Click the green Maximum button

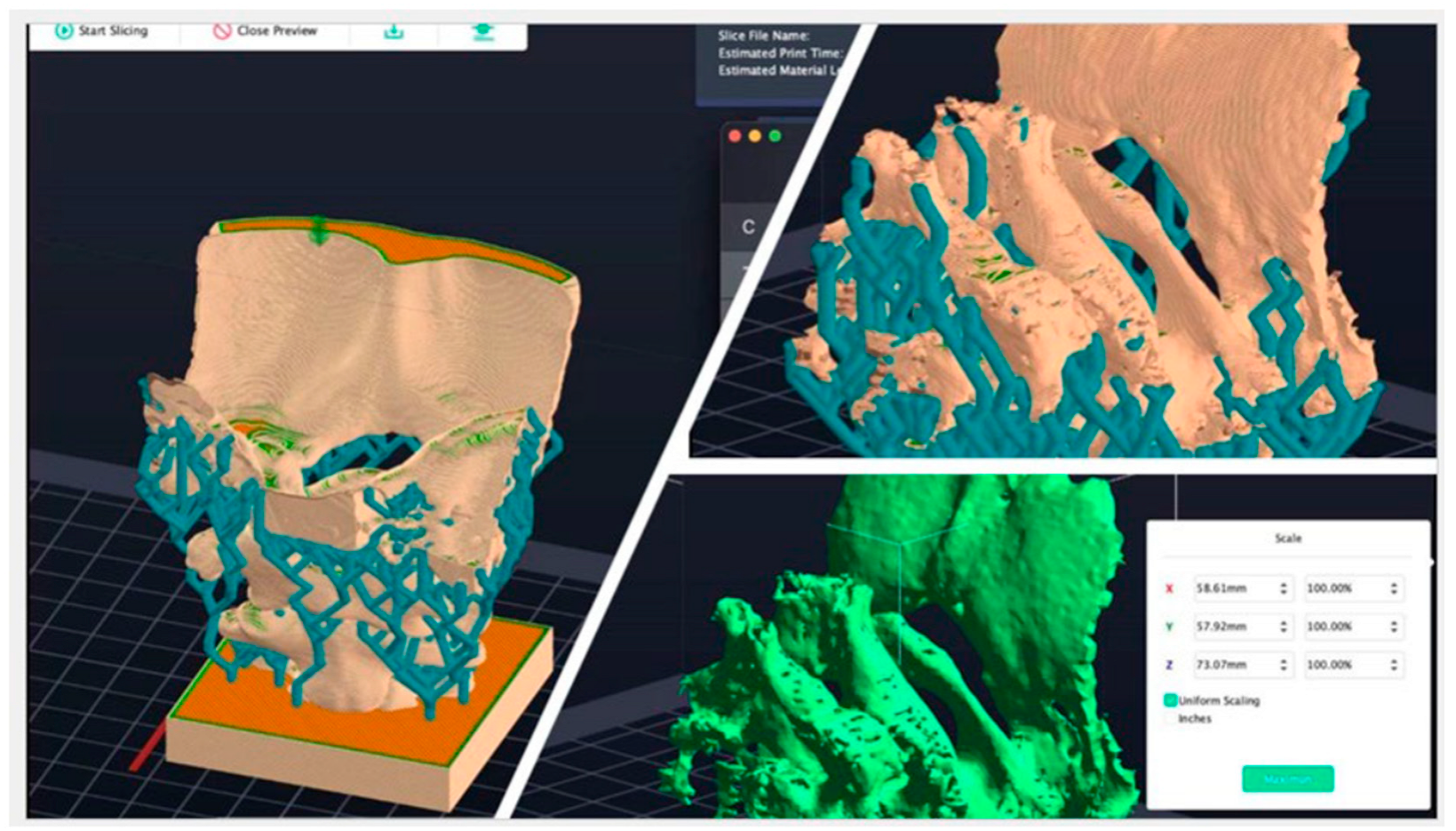pyautogui.click(x=1287, y=779)
